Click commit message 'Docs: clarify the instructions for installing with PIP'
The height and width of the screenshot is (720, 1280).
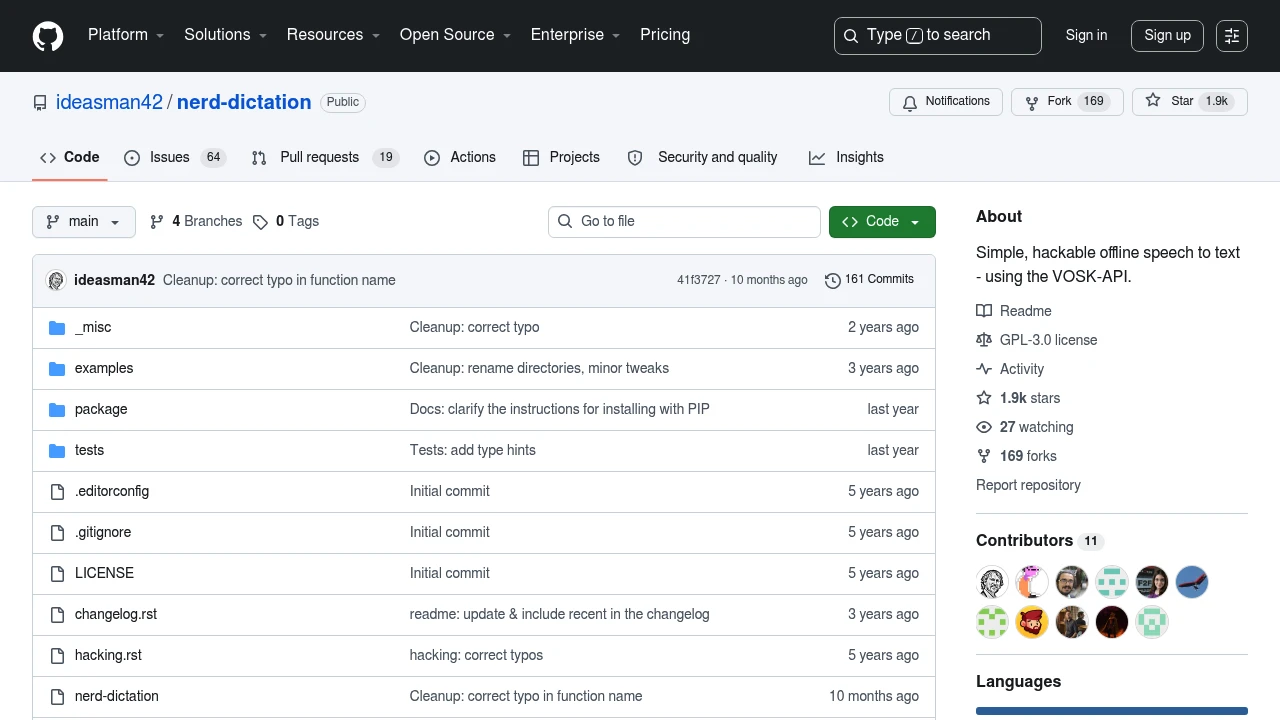pyautogui.click(x=560, y=409)
